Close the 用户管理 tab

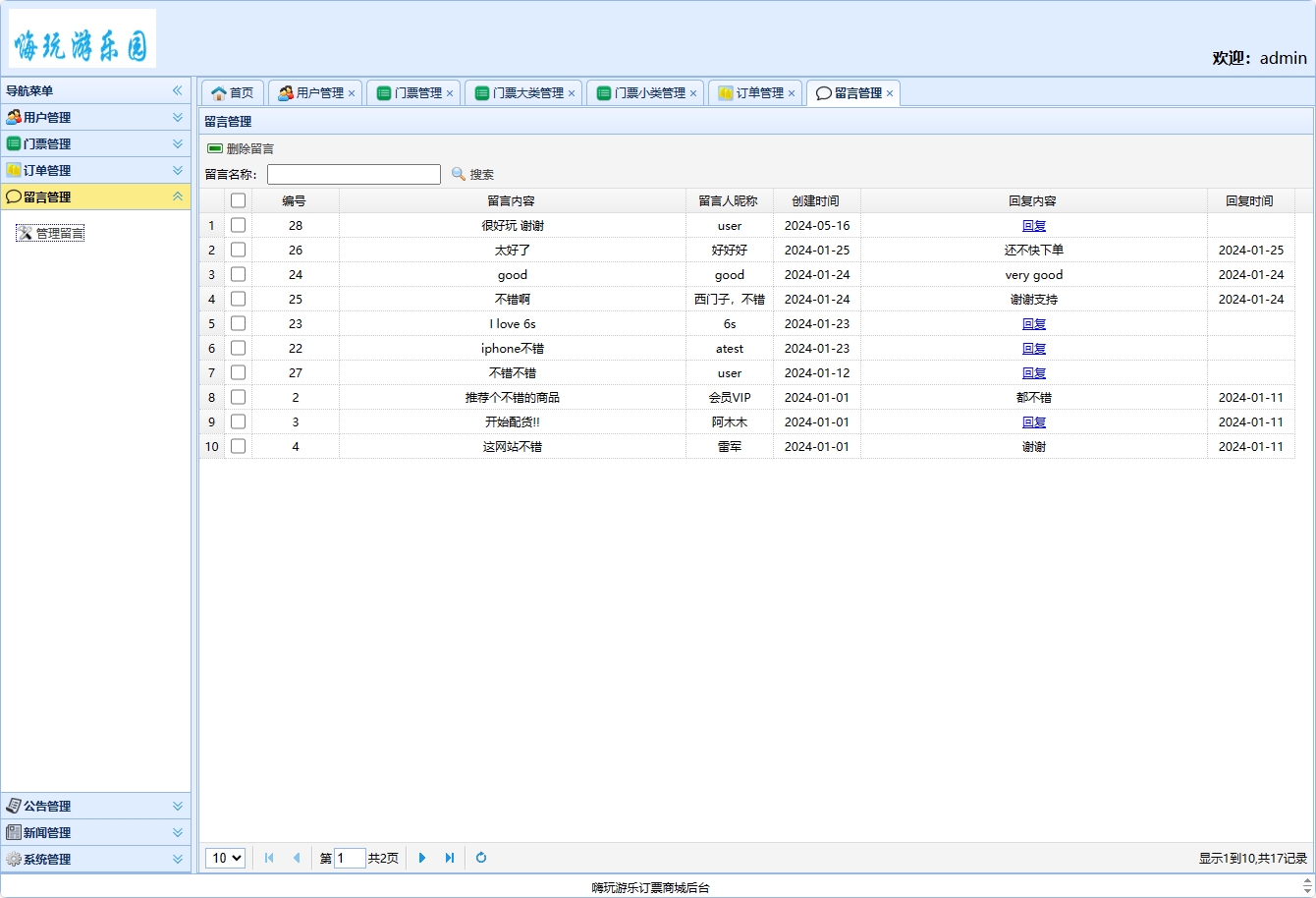[x=352, y=93]
